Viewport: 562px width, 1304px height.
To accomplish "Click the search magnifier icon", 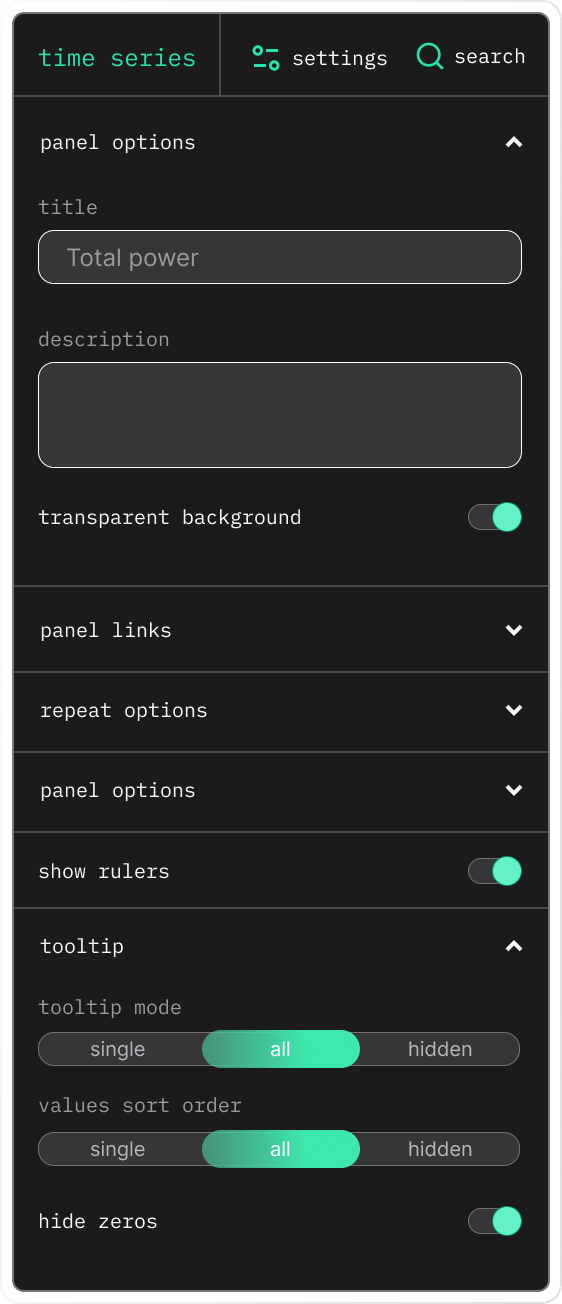I will point(430,57).
